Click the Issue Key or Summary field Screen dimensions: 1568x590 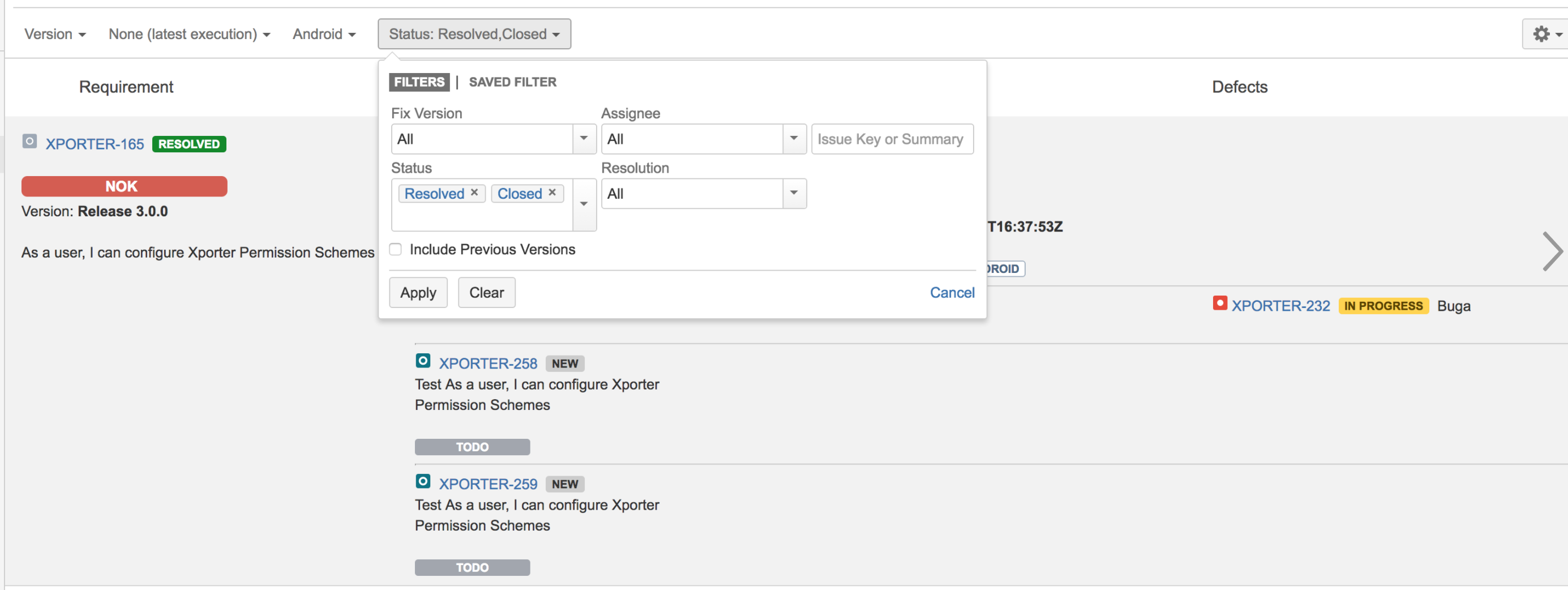click(892, 139)
